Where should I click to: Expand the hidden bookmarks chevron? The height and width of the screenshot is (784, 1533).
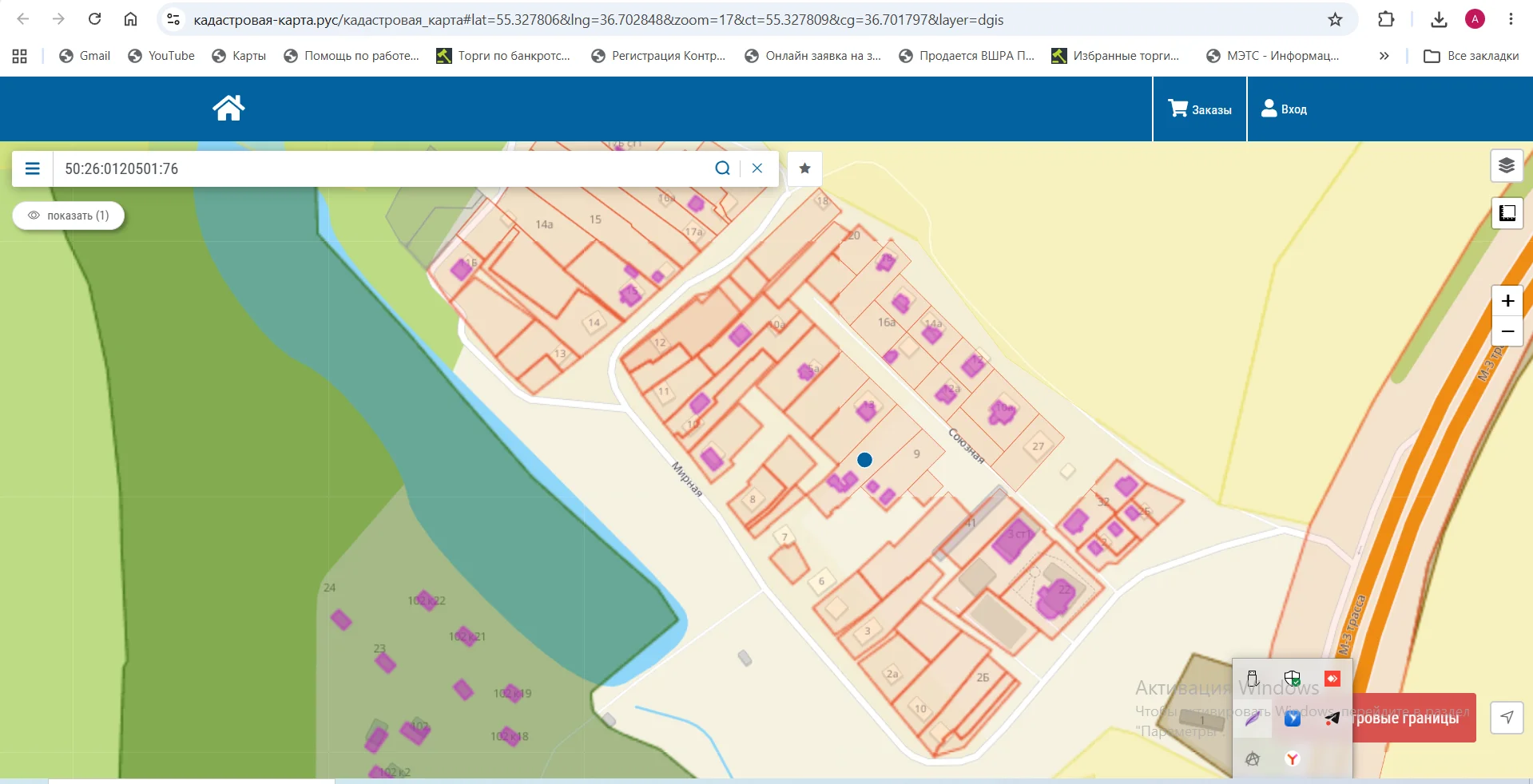coord(1384,56)
